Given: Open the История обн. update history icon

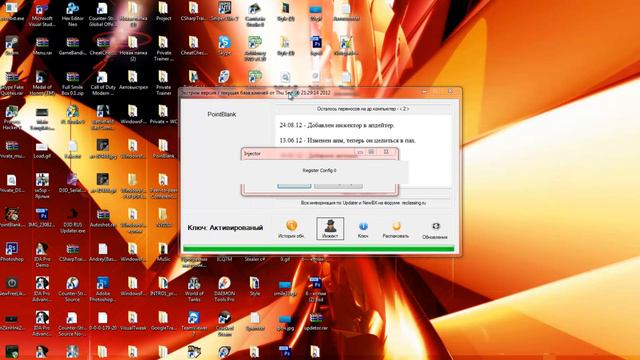Looking at the screenshot, I should coord(291,229).
